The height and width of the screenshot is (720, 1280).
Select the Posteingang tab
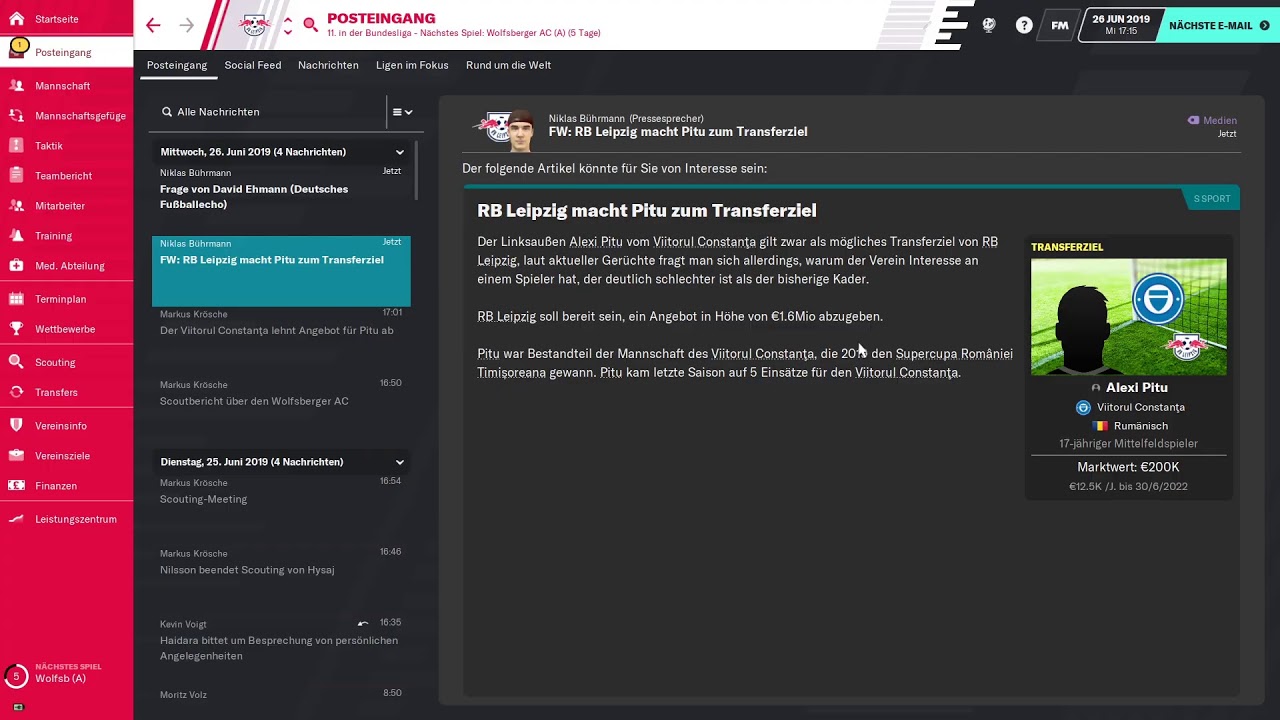[x=177, y=65]
